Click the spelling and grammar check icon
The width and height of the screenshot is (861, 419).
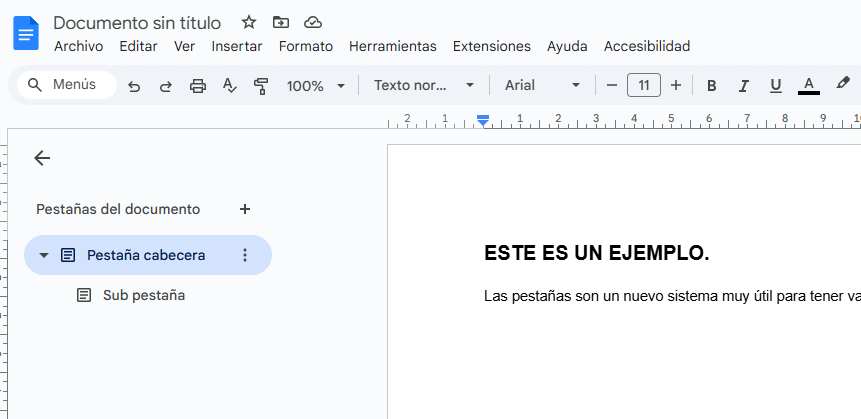coord(229,86)
